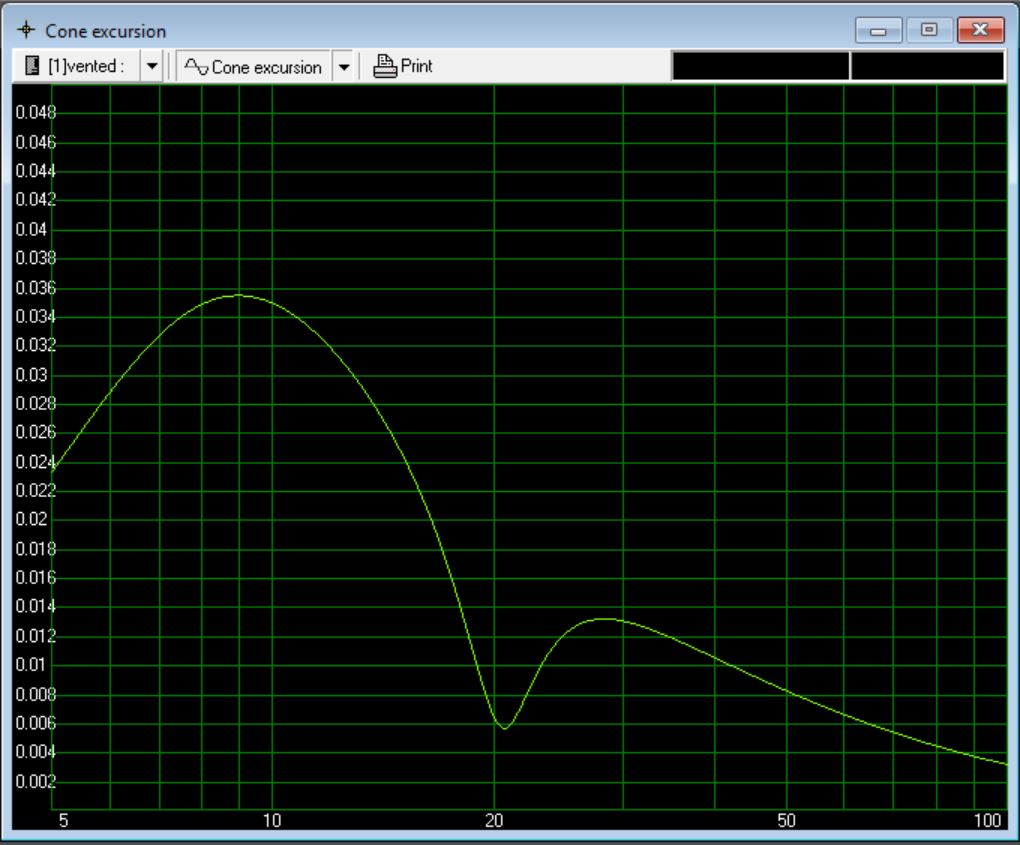
Task: Close the Cone excursion window
Action: coord(980,30)
